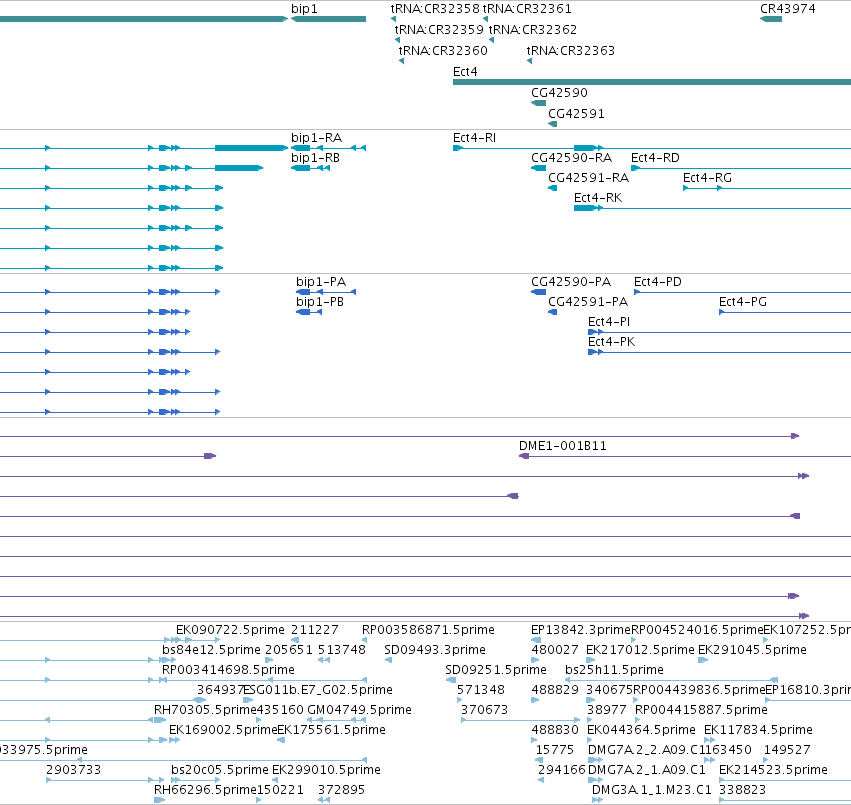Viewport: 851px width, 805px height.
Task: Click the EK175561.5prime label
Action: 332,731
